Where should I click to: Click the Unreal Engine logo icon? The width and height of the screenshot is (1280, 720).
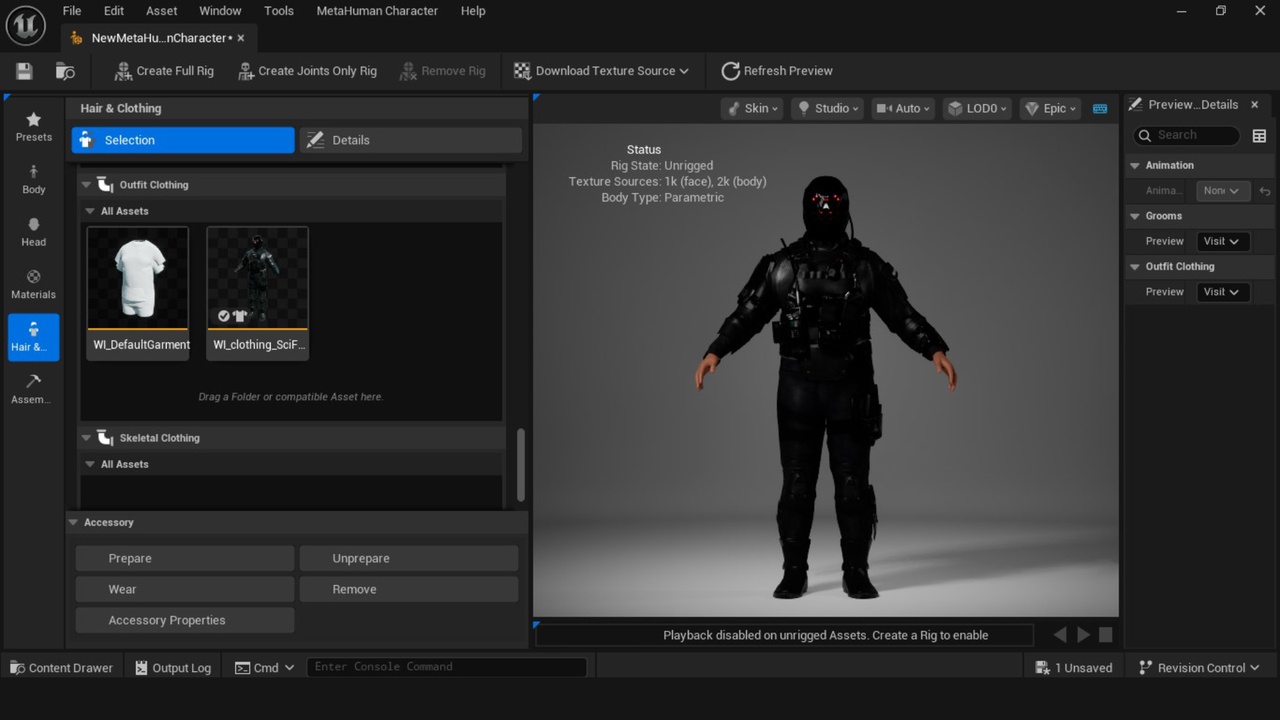click(25, 25)
